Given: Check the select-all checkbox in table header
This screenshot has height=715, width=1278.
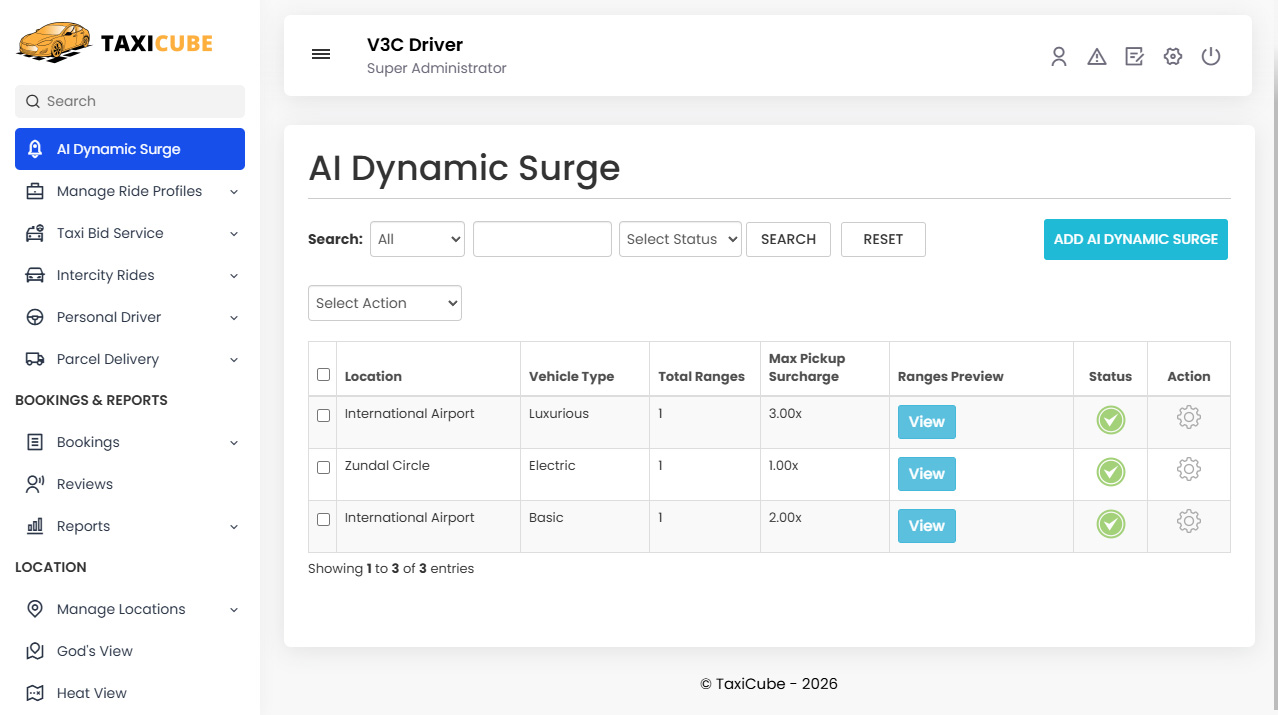Looking at the screenshot, I should [x=323, y=374].
